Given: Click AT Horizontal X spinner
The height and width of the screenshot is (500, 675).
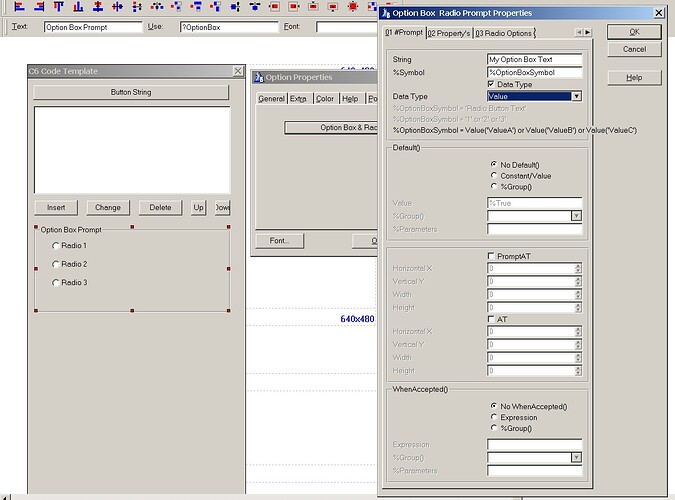Looking at the screenshot, I should [x=578, y=332].
